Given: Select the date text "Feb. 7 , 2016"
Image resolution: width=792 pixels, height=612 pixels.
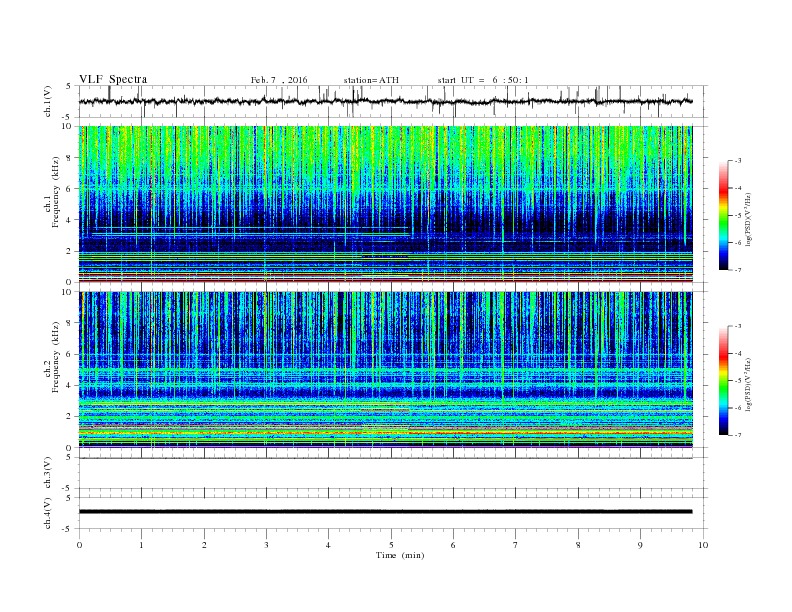Looking at the screenshot, I should pos(279,80).
